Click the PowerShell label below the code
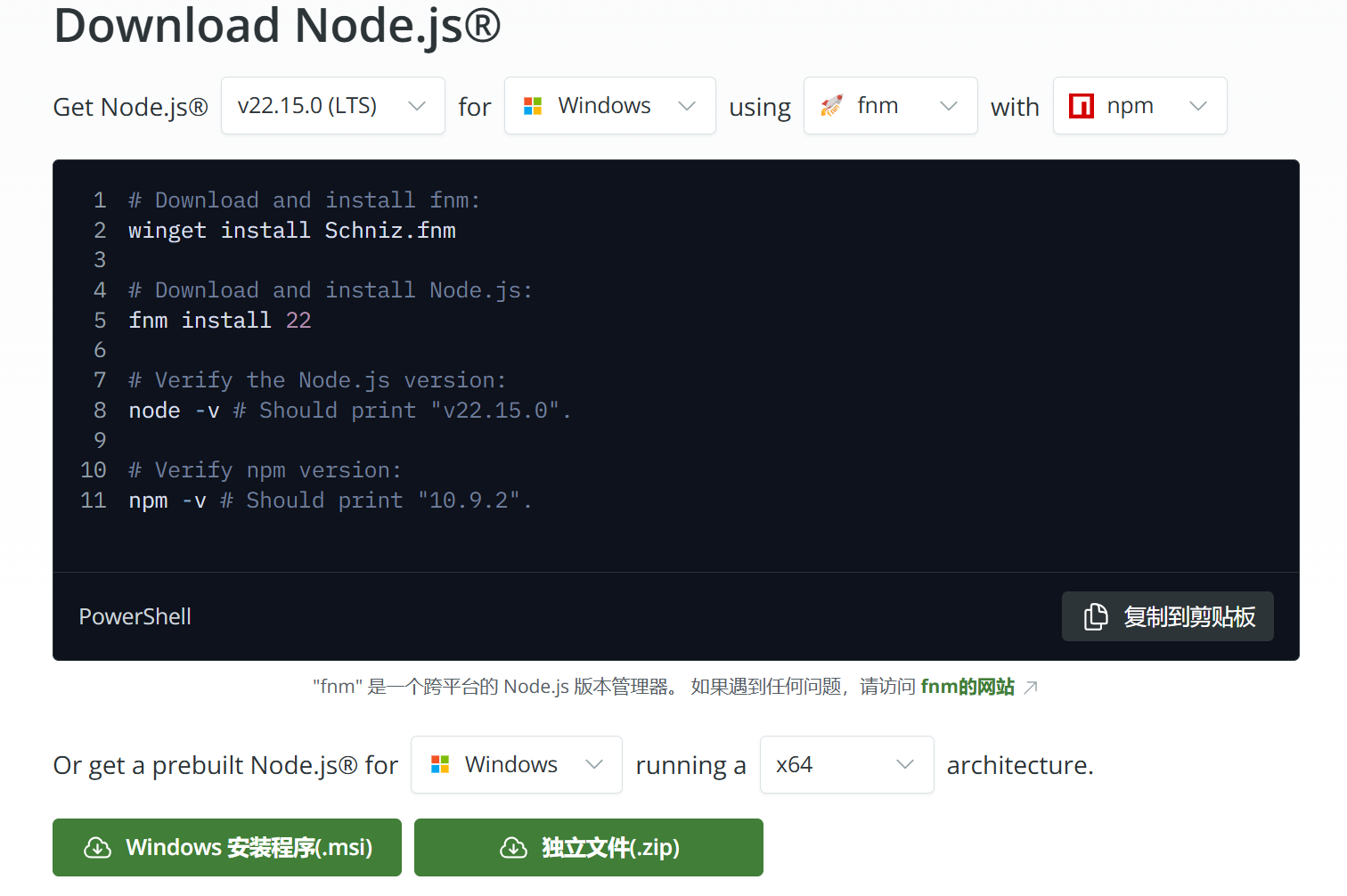The image size is (1347, 896). pyautogui.click(x=135, y=616)
